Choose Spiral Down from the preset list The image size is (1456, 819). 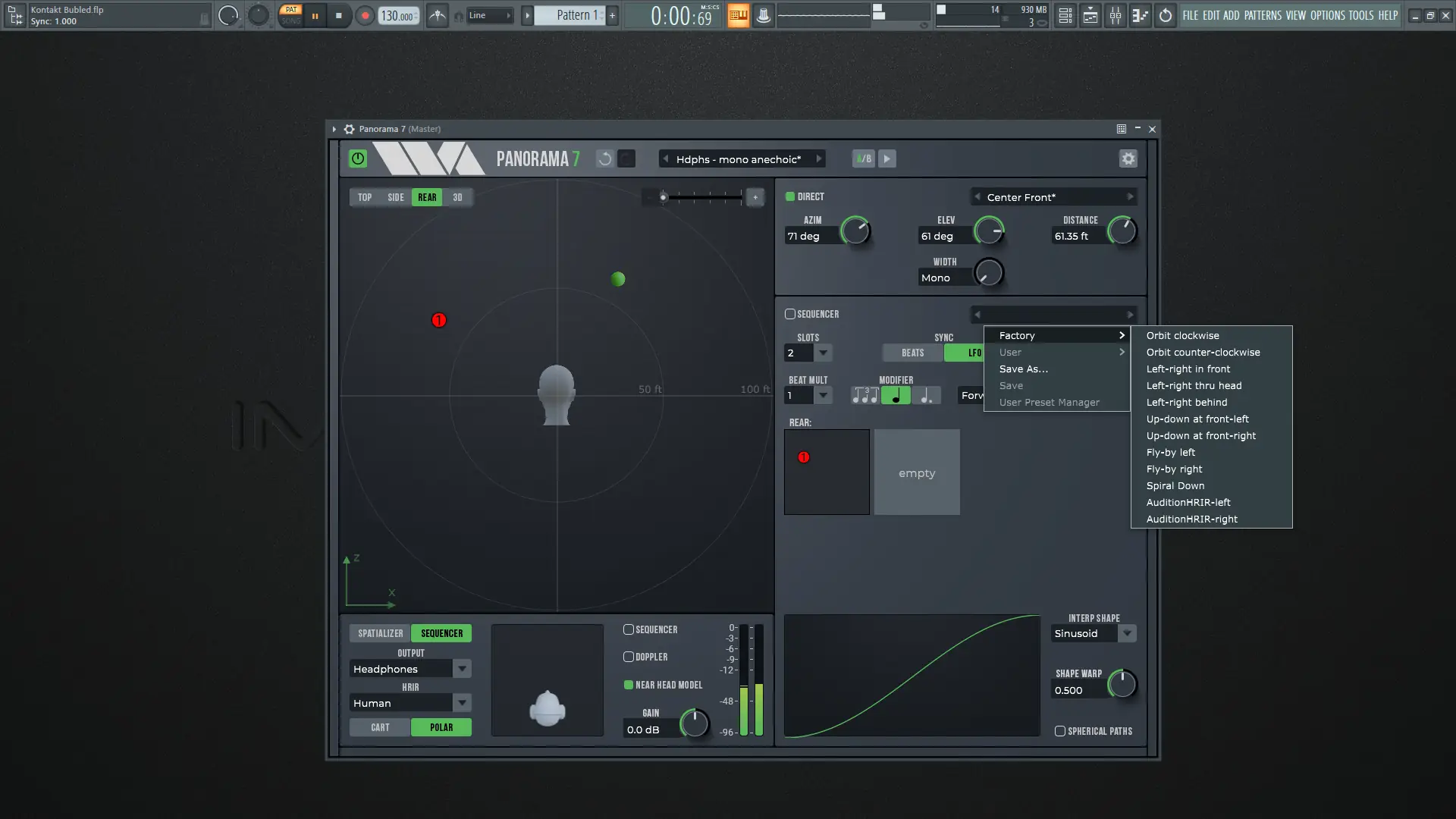[x=1175, y=485]
